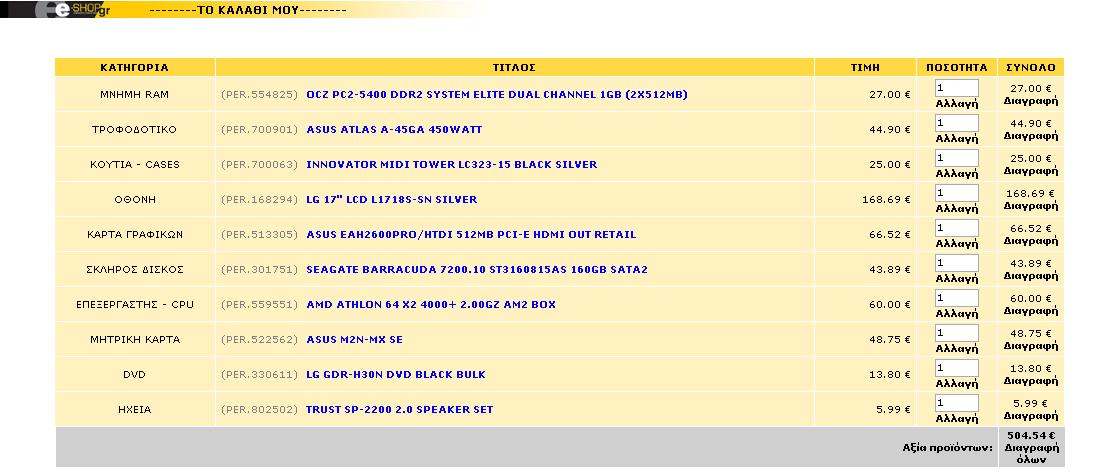The height and width of the screenshot is (473, 1119).
Task: Click the ΤΙΜΗ column header
Action: [865, 67]
